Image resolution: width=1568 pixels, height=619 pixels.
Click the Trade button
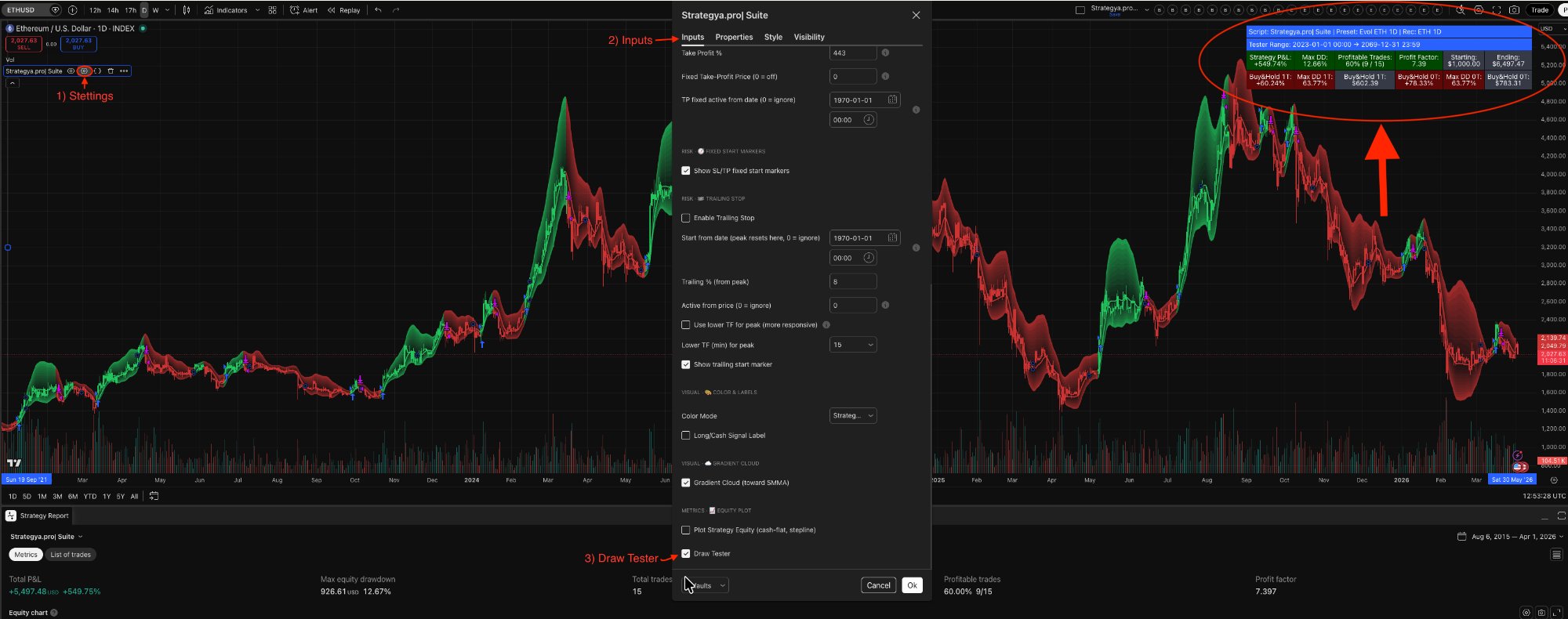[1540, 10]
